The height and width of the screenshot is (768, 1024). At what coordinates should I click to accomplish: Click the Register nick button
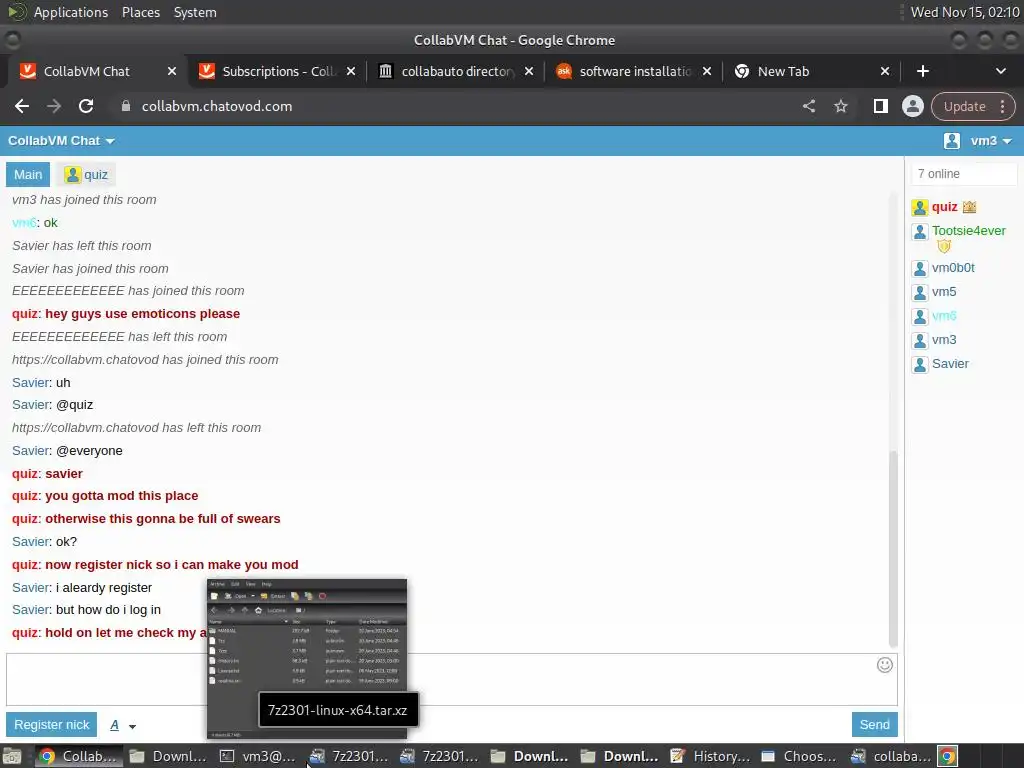52,725
